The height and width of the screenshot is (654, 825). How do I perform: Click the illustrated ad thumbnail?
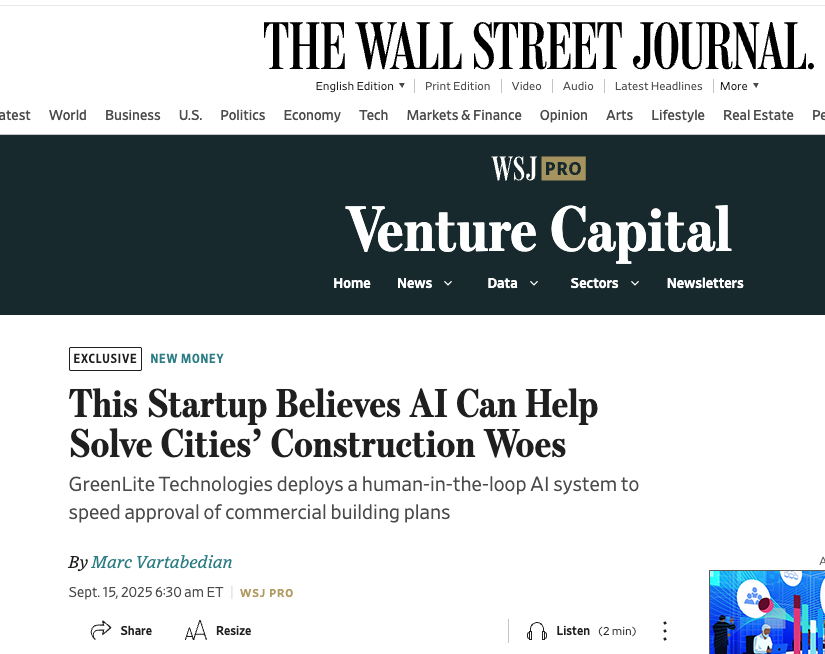[x=767, y=612]
